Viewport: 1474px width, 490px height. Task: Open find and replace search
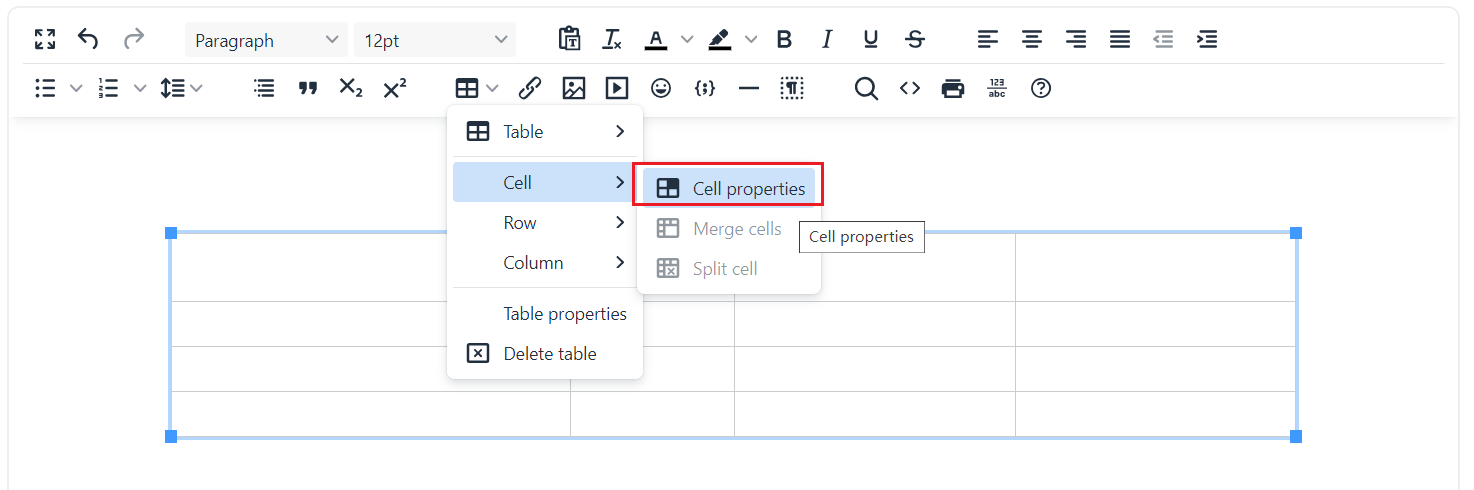(x=866, y=89)
